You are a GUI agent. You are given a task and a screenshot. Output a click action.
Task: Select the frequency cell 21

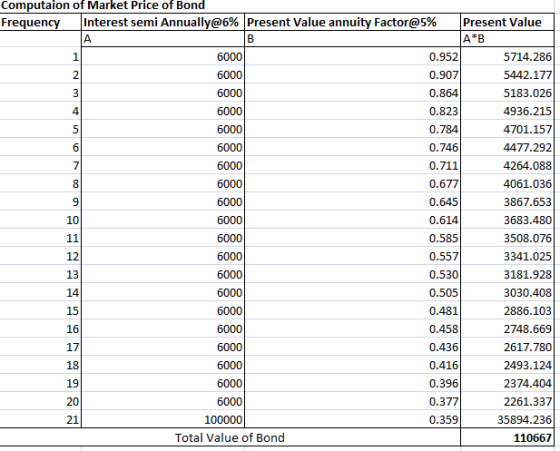[x=40, y=420]
